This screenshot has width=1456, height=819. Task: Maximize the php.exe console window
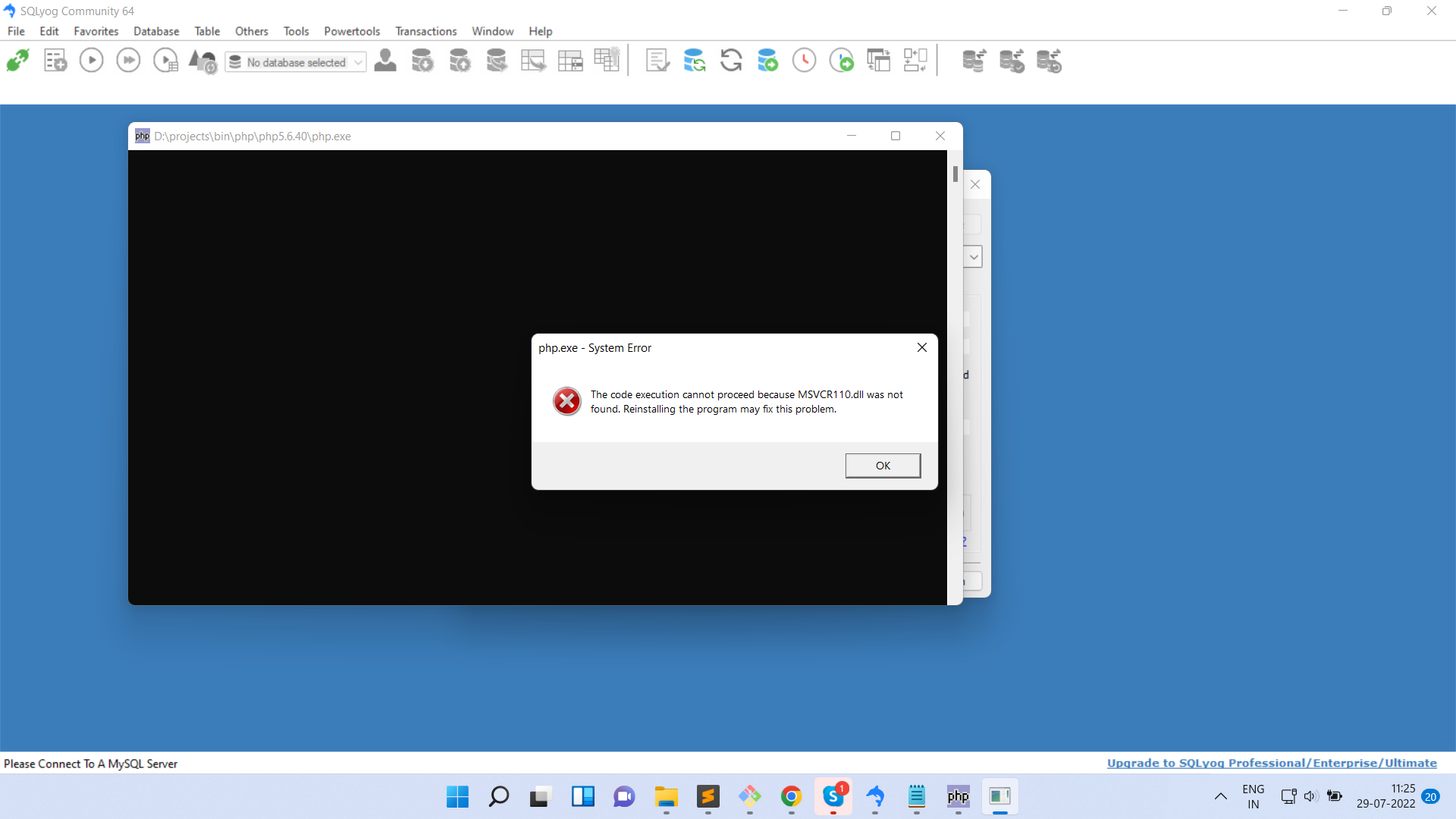896,136
